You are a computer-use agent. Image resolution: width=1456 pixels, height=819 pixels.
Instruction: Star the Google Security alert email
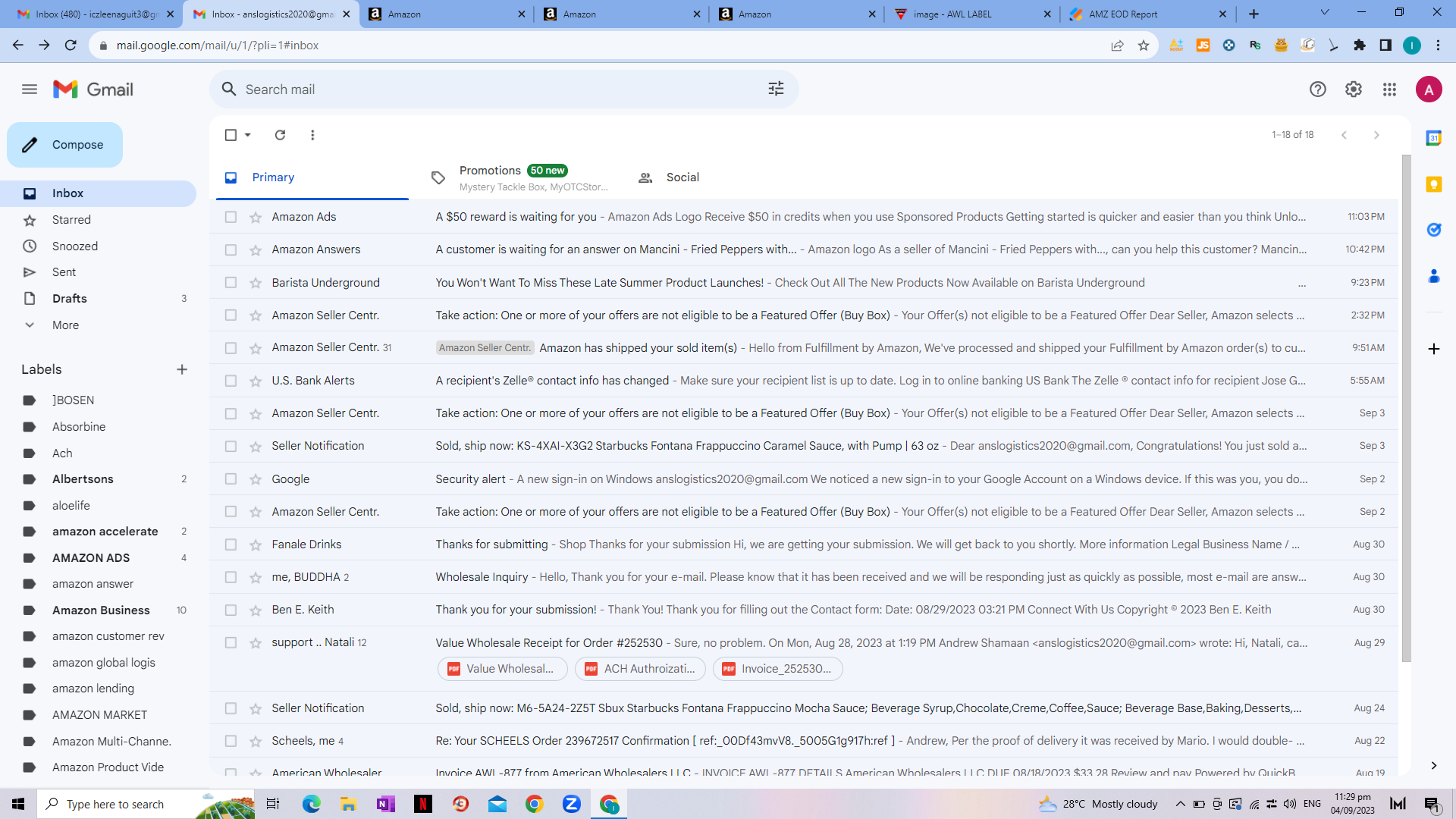point(256,480)
